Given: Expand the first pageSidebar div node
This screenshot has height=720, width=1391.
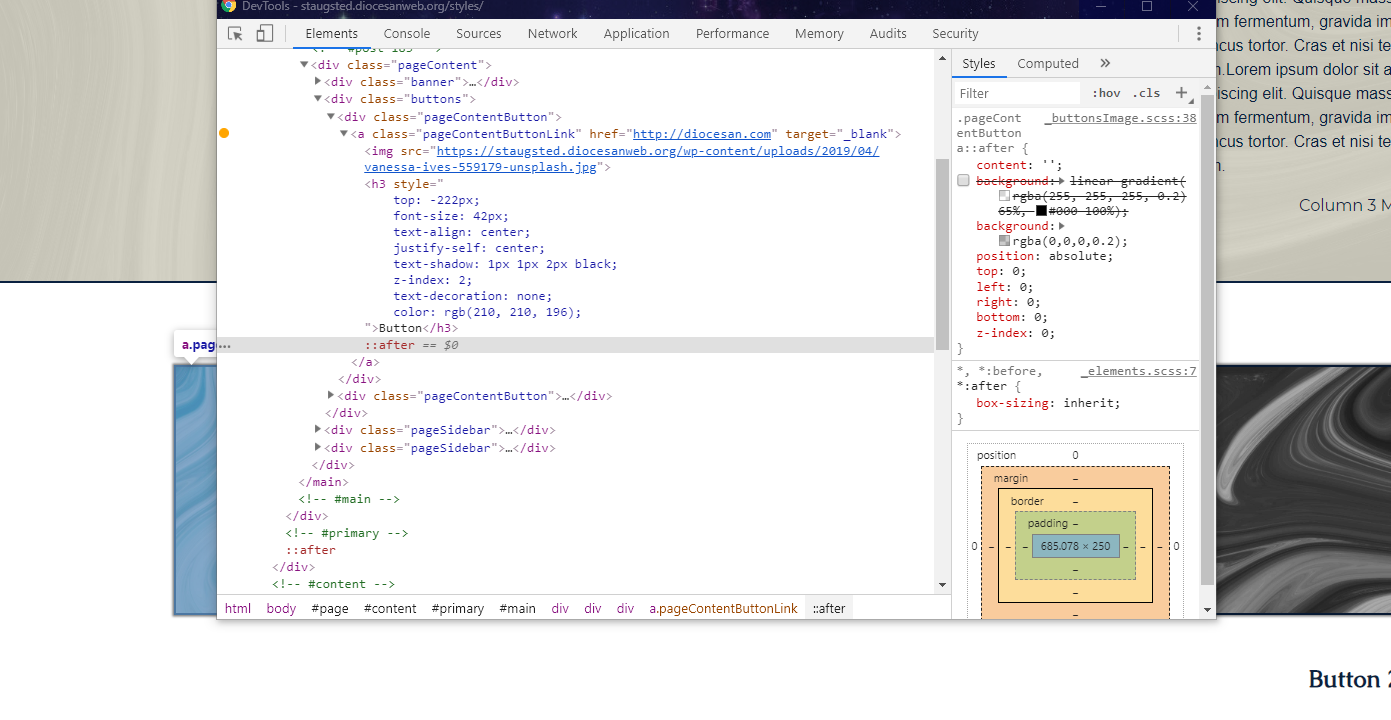Looking at the screenshot, I should pyautogui.click(x=318, y=430).
